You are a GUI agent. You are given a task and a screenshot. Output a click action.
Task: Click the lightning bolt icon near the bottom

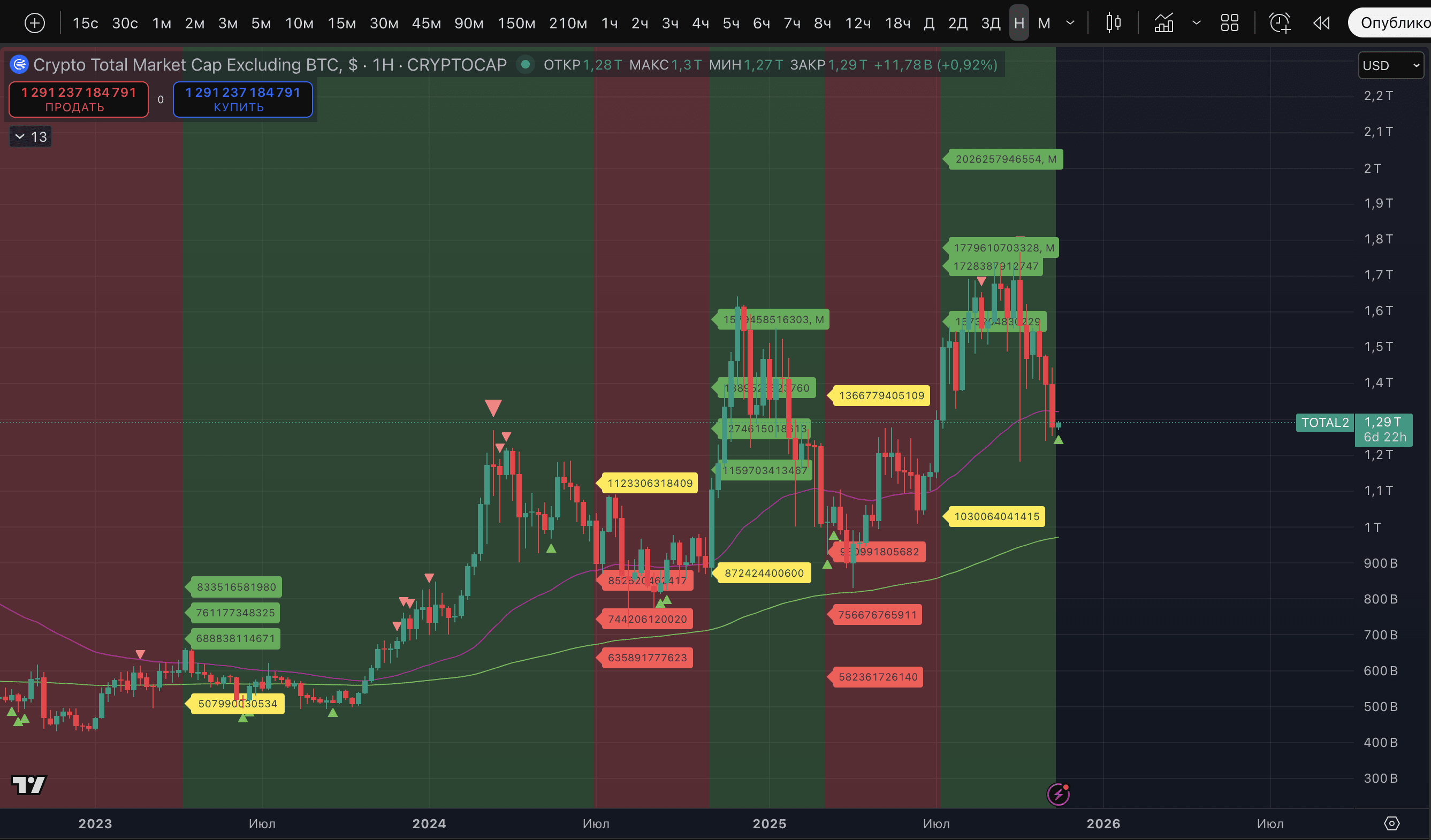pyautogui.click(x=1060, y=795)
